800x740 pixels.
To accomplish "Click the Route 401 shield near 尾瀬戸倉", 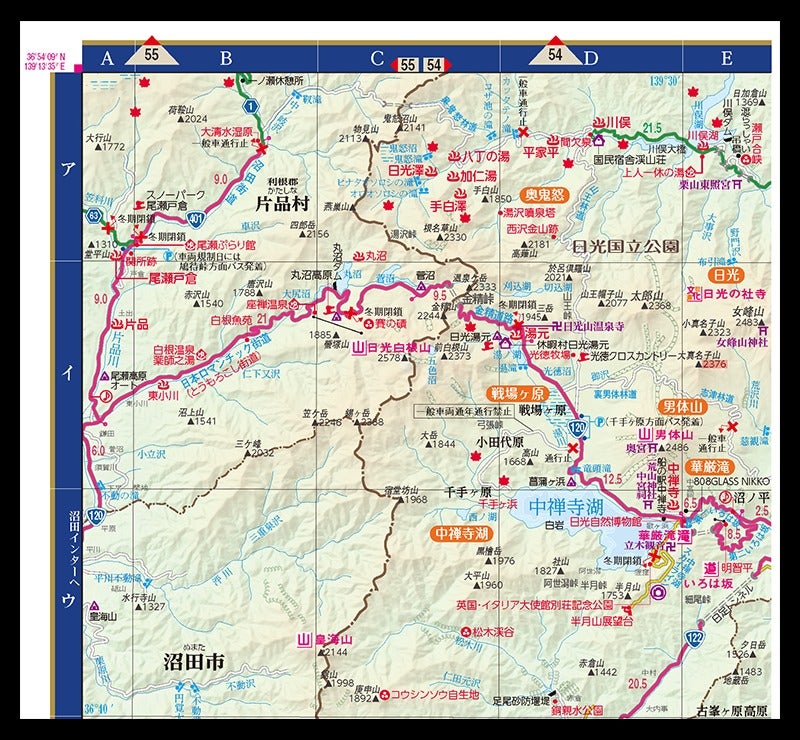I will 198,219.
